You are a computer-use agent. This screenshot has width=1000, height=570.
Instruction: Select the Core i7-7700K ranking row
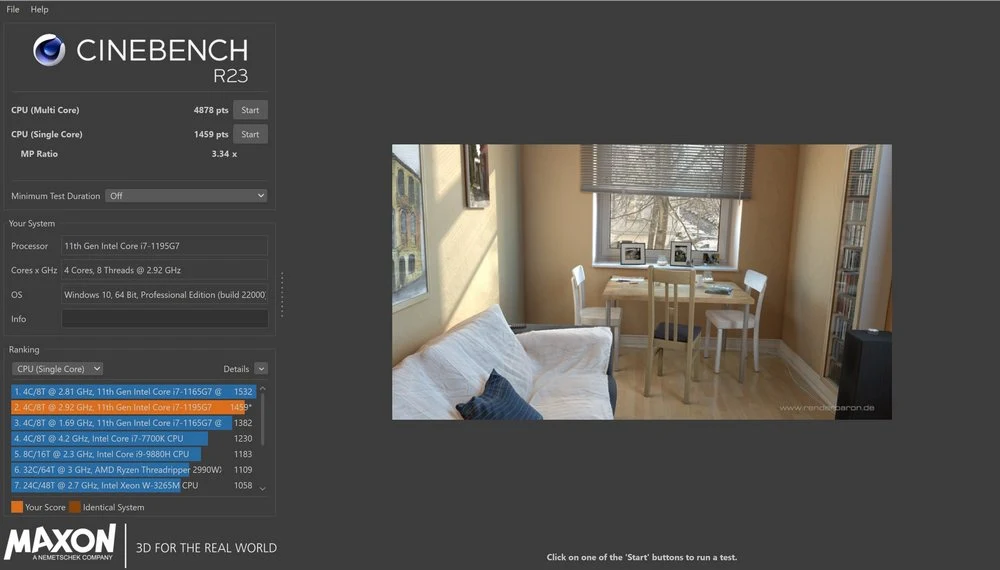133,439
